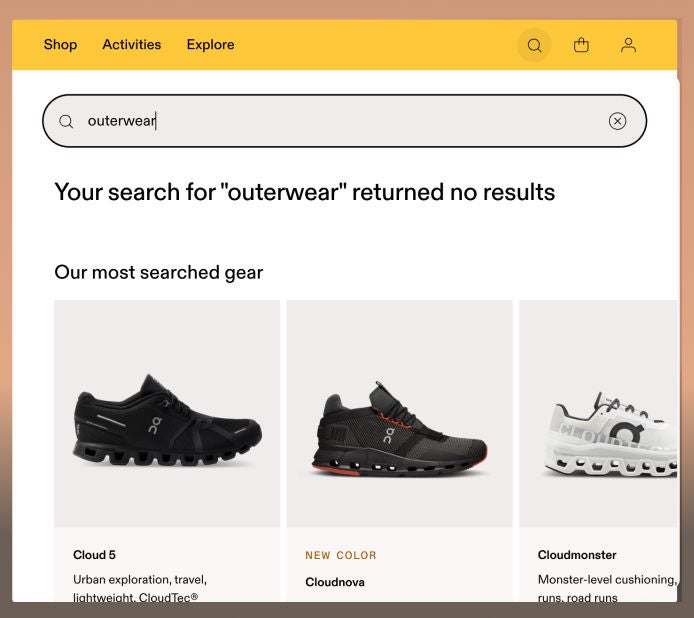694x618 pixels.
Task: Open the account profile icon
Action: coord(628,45)
